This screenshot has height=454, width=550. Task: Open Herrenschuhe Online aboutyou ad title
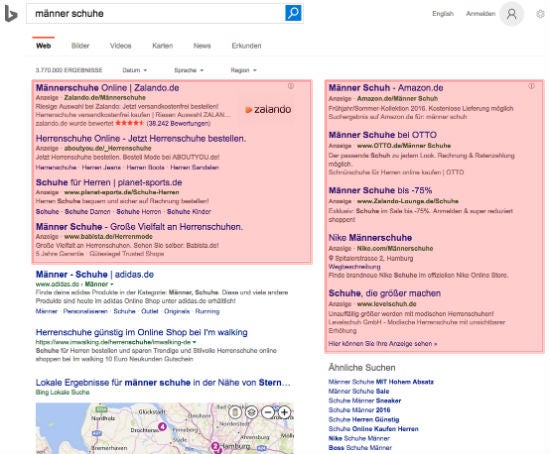click(141, 139)
